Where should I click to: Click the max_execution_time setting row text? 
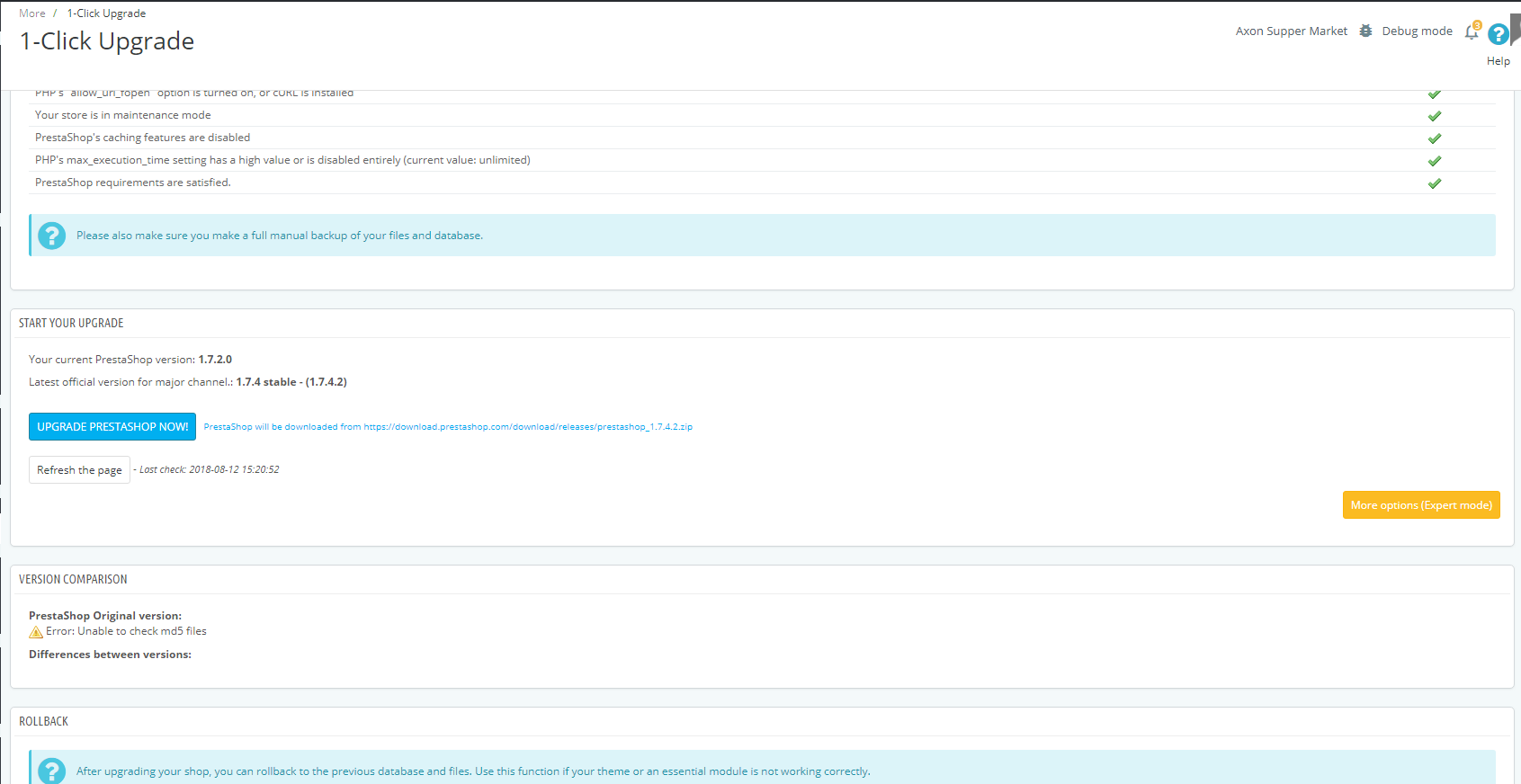click(282, 160)
